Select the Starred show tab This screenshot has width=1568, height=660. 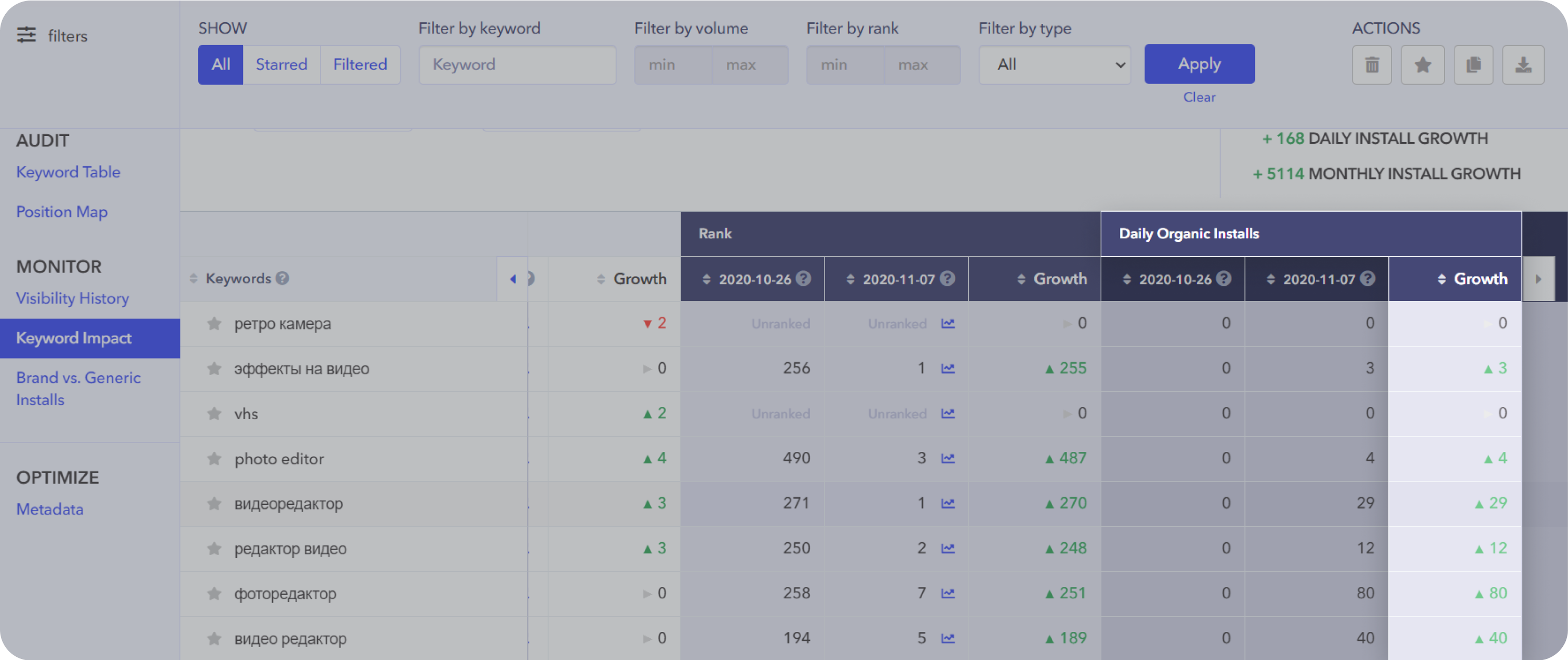[x=281, y=64]
